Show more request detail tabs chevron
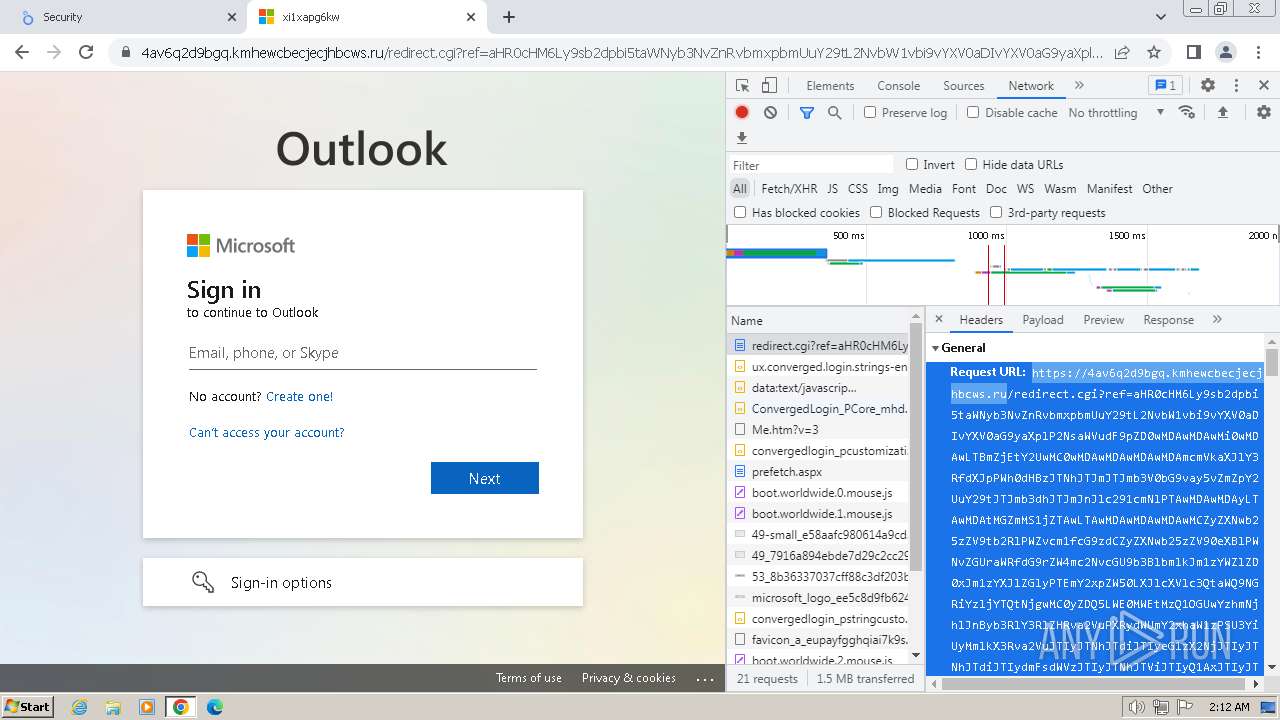This screenshot has width=1280, height=720. pos(1217,320)
